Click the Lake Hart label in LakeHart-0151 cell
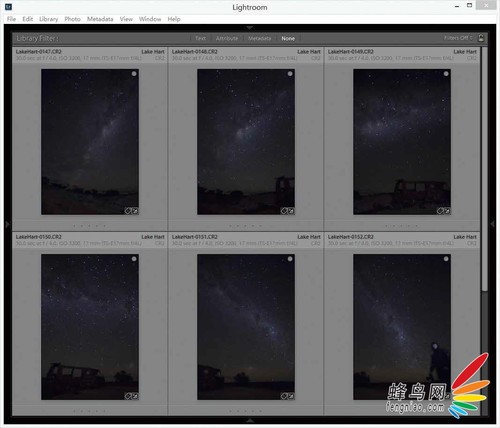The width and height of the screenshot is (500, 428). [x=309, y=237]
